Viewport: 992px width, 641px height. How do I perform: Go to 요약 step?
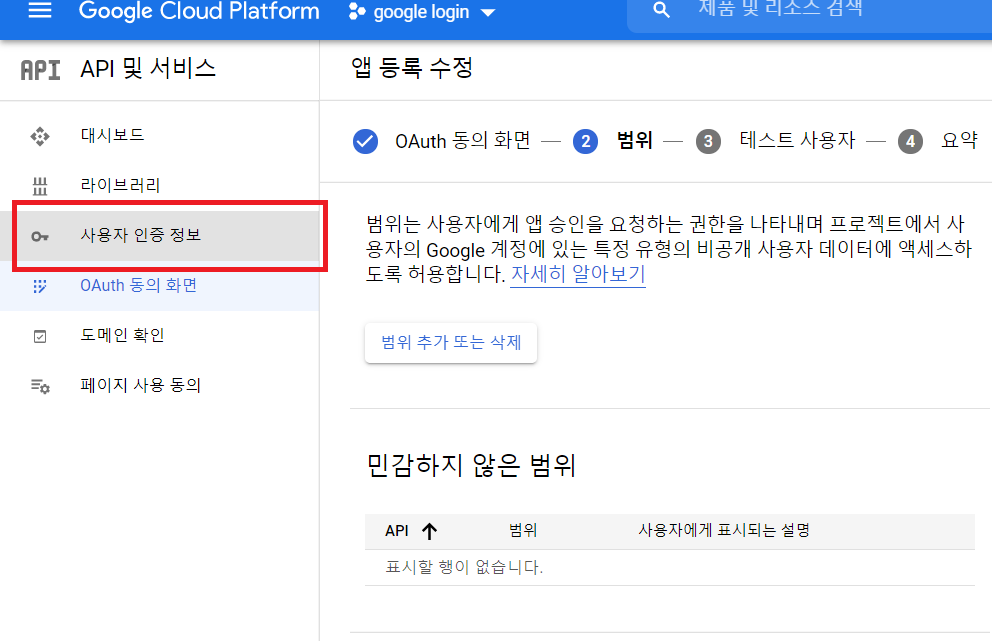click(x=959, y=140)
